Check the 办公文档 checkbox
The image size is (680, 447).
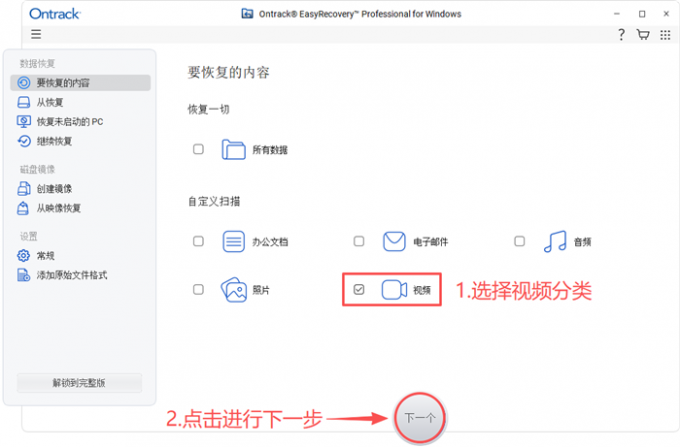[x=198, y=241]
